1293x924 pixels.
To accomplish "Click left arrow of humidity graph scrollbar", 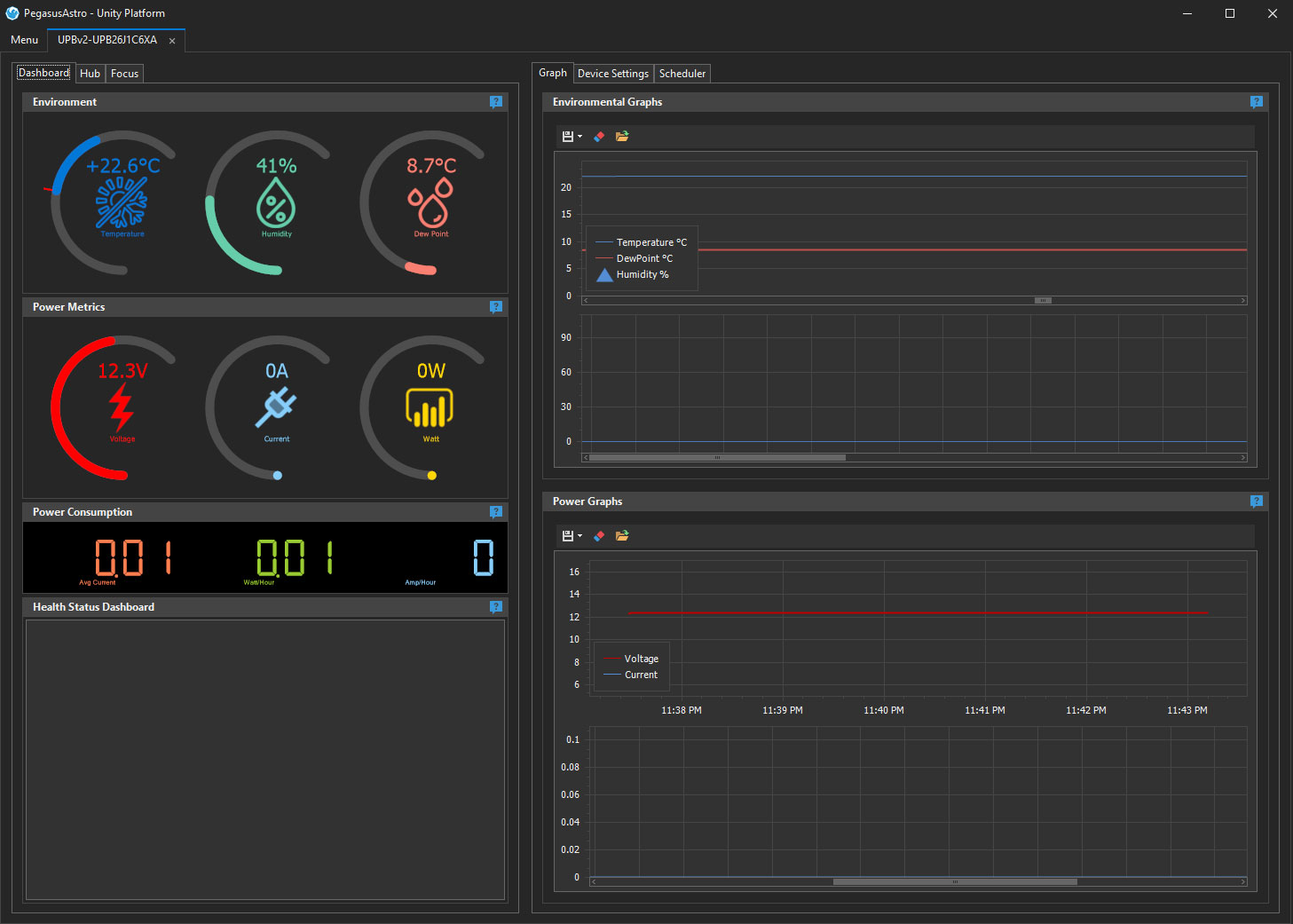I will click(x=586, y=458).
